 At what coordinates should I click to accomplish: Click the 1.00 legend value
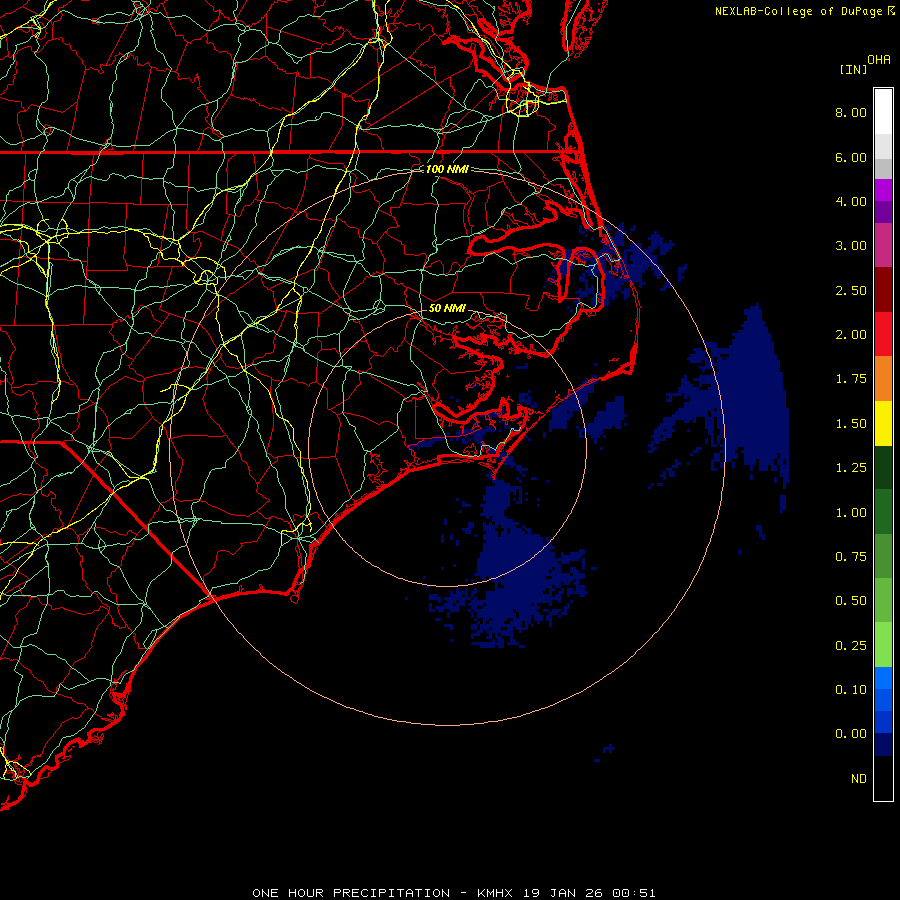pyautogui.click(x=851, y=513)
